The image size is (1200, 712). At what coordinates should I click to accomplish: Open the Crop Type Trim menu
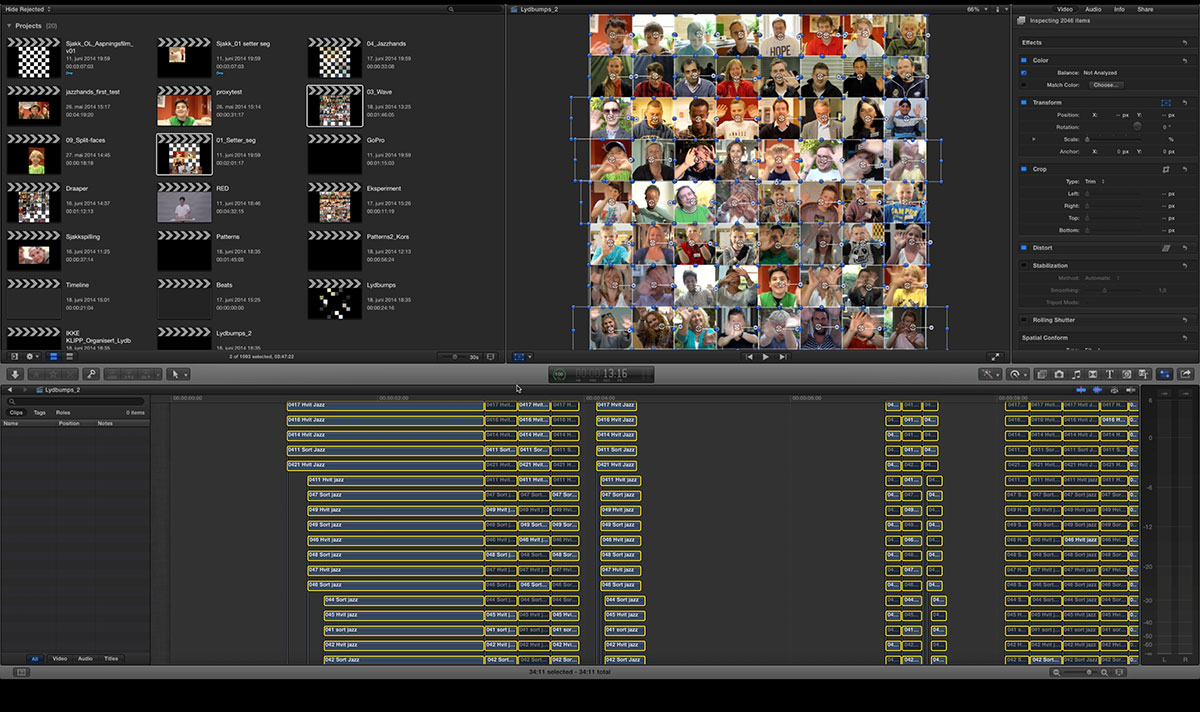click(1095, 181)
